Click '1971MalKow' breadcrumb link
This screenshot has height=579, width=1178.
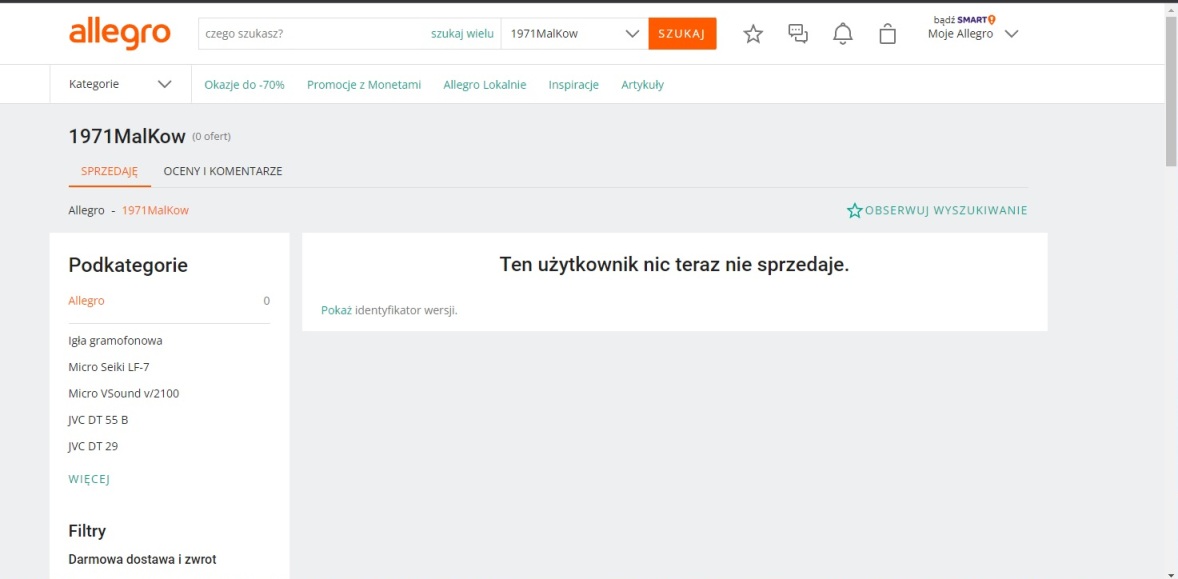(156, 210)
